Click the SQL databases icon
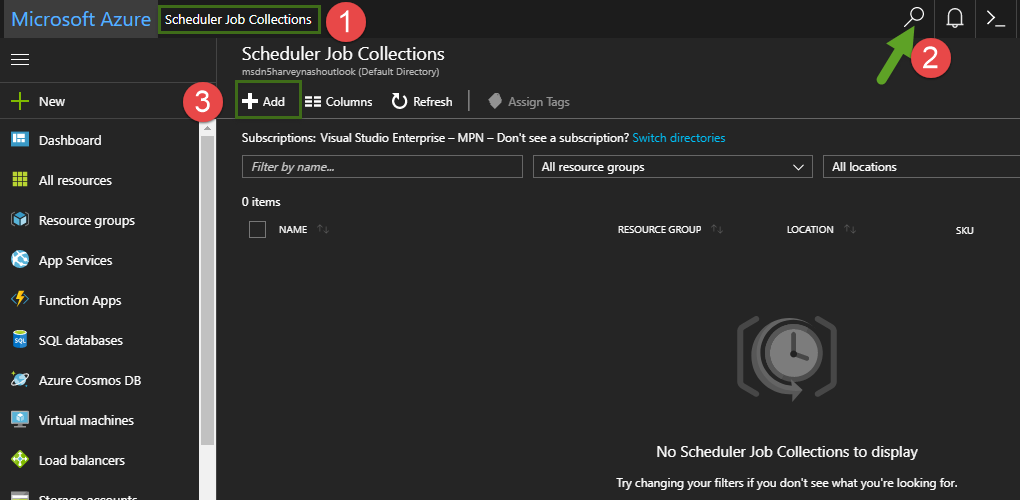Image resolution: width=1020 pixels, height=500 pixels. 20,340
